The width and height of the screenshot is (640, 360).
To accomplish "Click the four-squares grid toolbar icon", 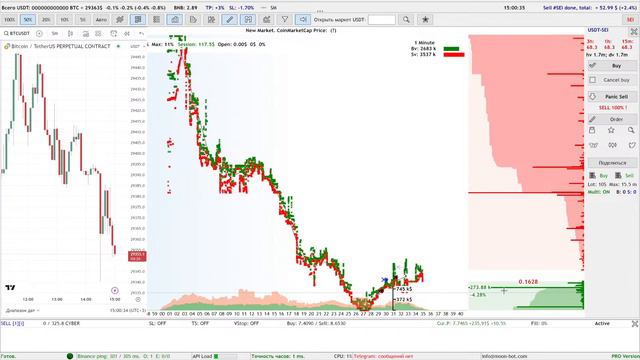I will pyautogui.click(x=211, y=20).
